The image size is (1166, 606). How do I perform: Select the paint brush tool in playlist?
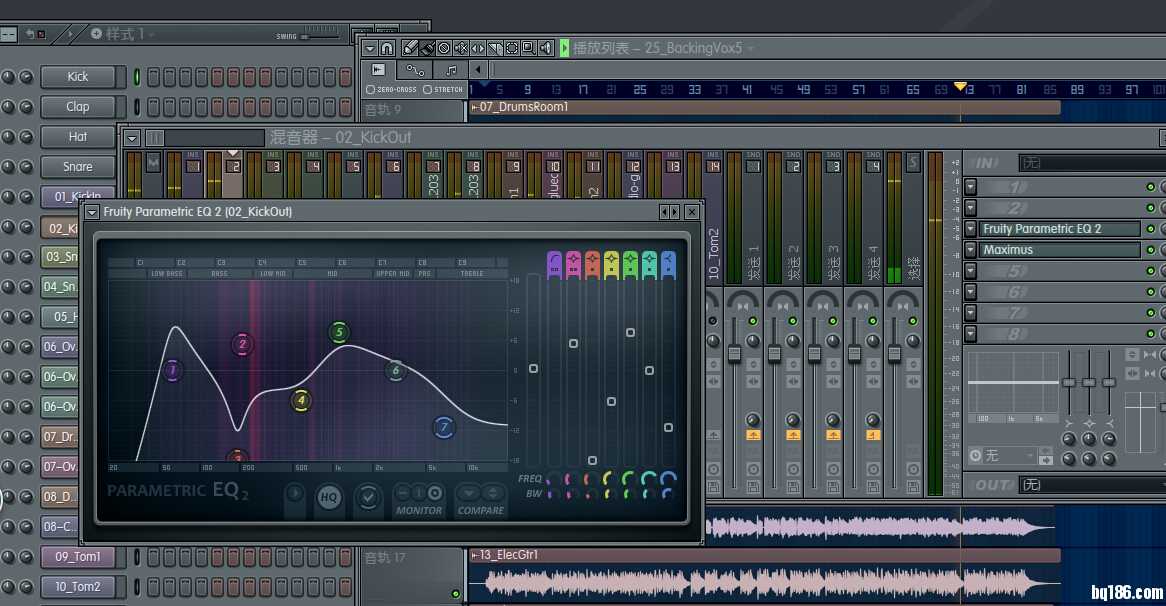coord(427,48)
